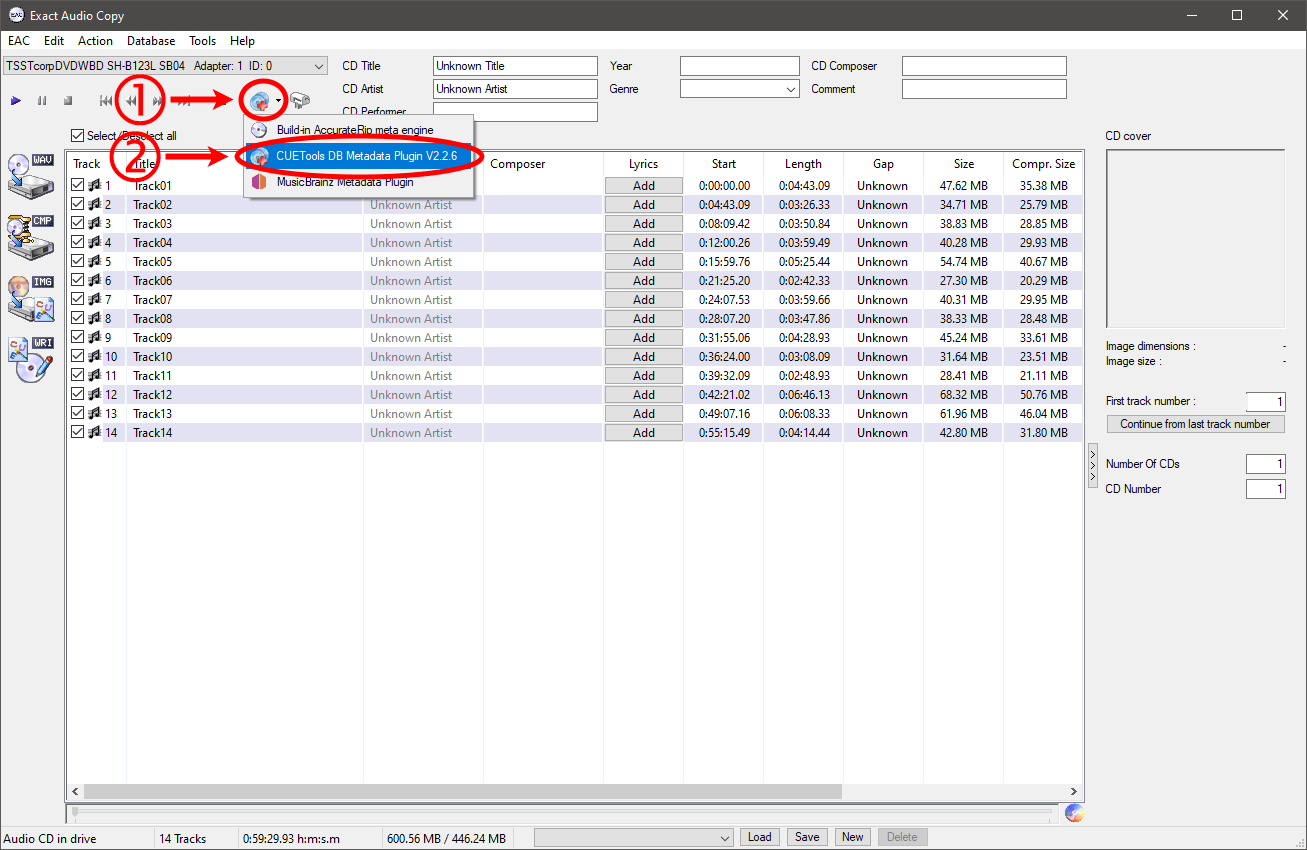Click the Pause playback button
Viewport: 1307px width, 850px height.
coord(42,101)
